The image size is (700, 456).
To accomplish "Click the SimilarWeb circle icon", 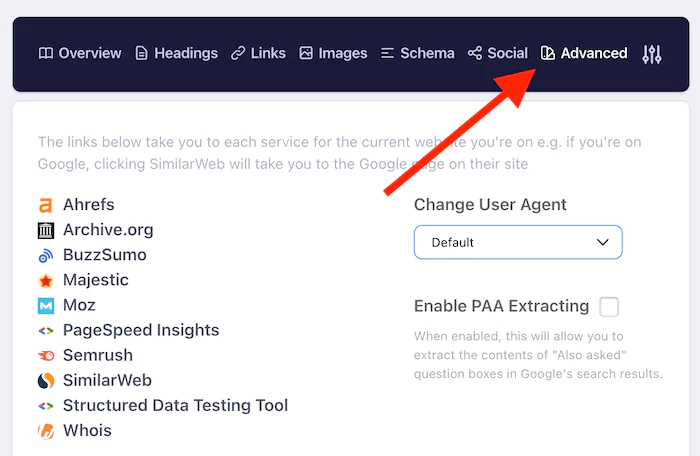I will [x=45, y=380].
